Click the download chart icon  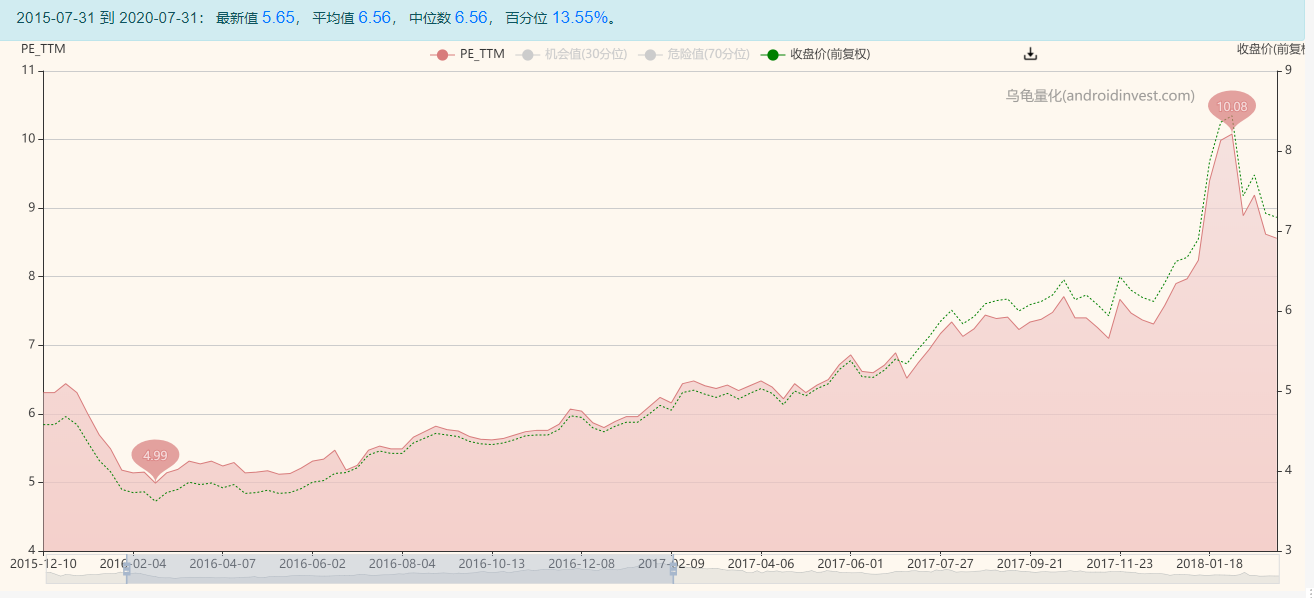(x=1029, y=52)
